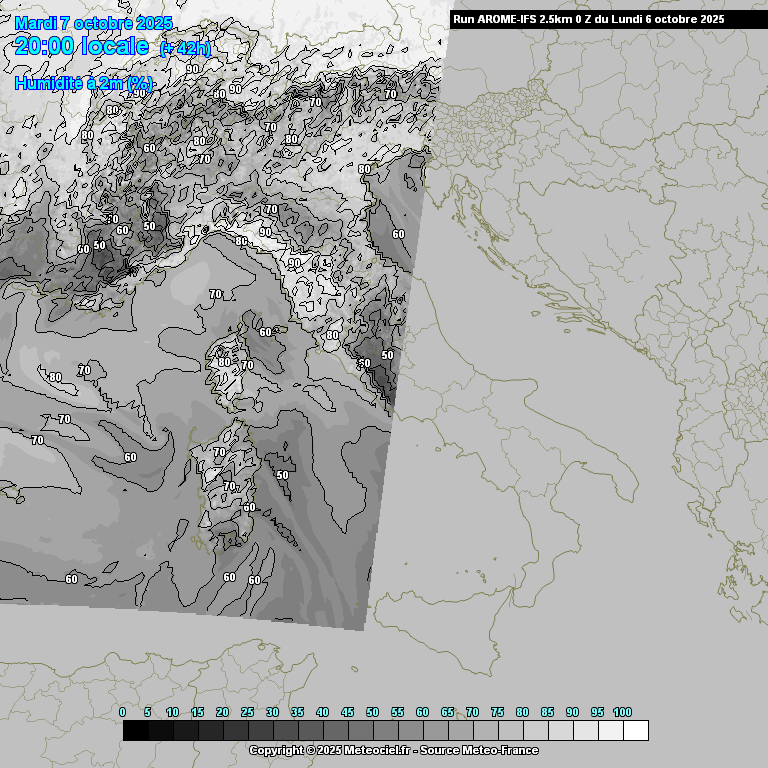Click the "20:00 locale" time heading
768x768 pixels.
pos(82,46)
